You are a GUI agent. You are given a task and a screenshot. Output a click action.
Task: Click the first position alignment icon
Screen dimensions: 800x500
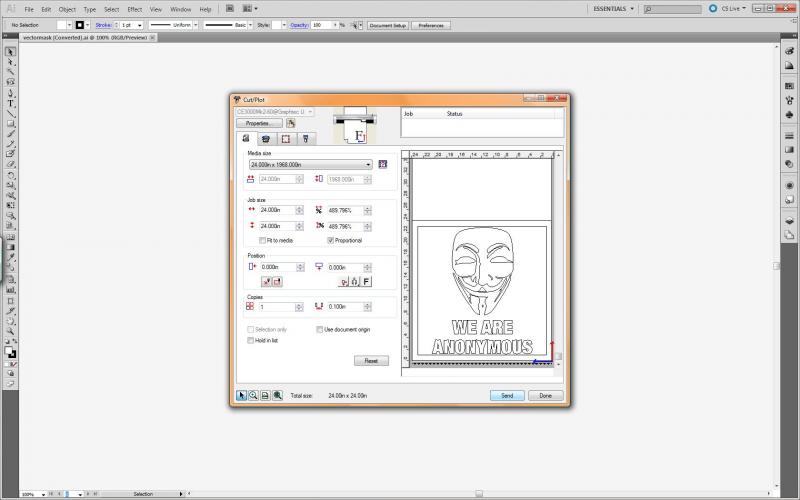pyautogui.click(x=266, y=282)
